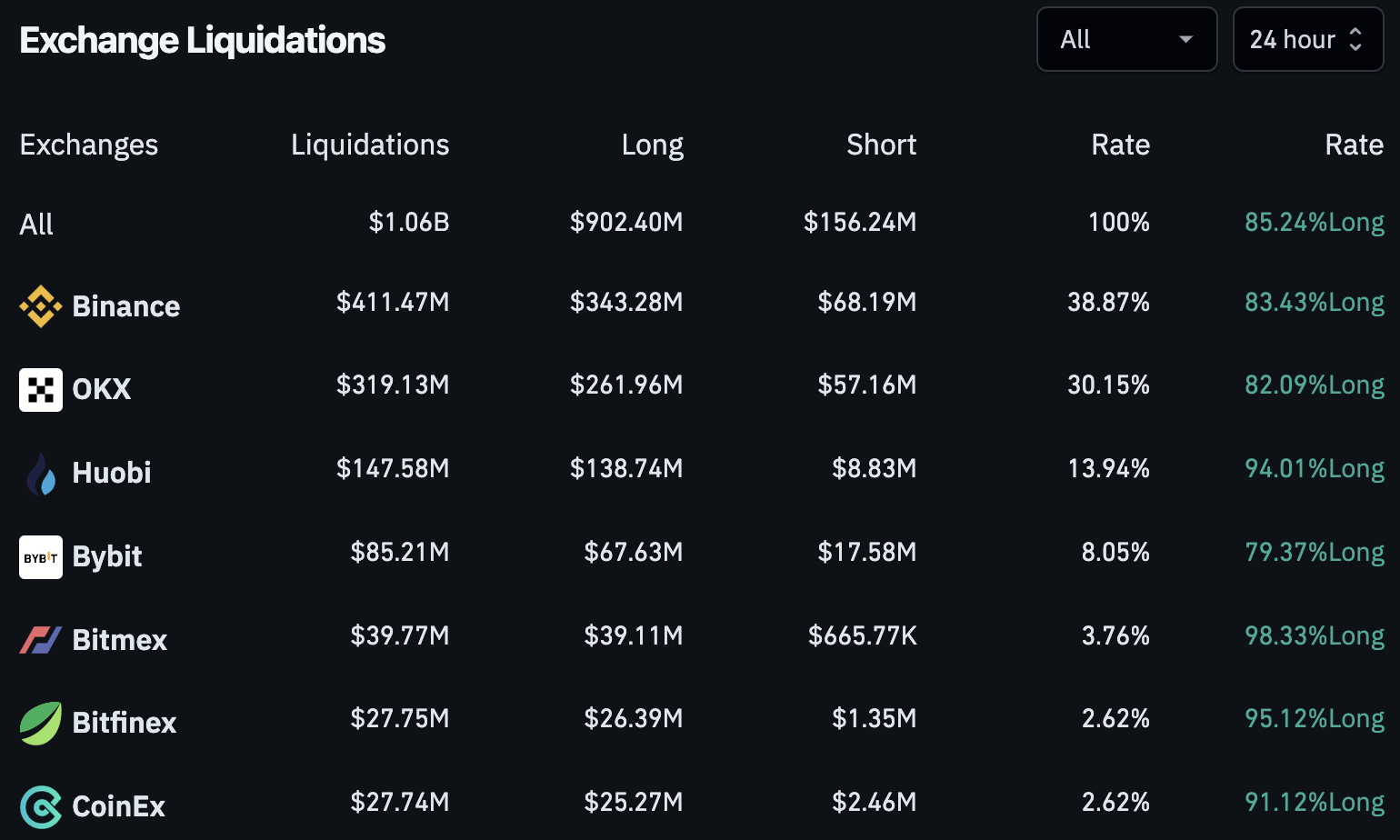Click the Exchanges column header
This screenshot has width=1400, height=840.
89,145
